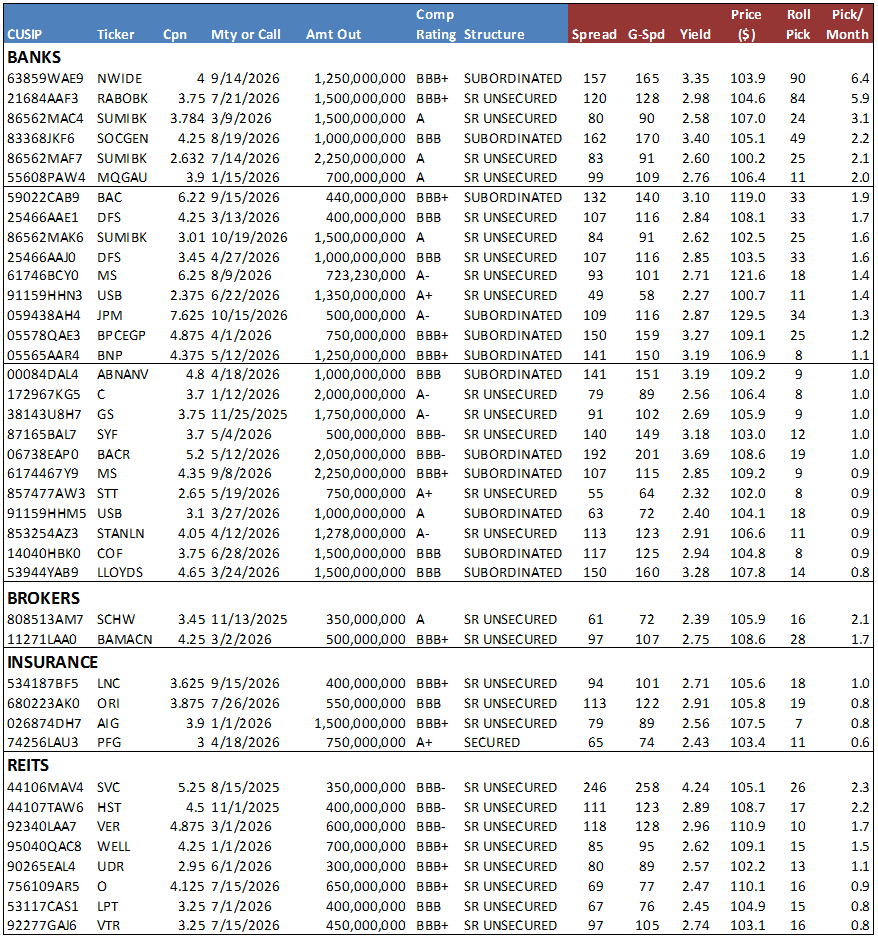Select the Spread column header
Screen dimensions: 878x939
[593, 34]
